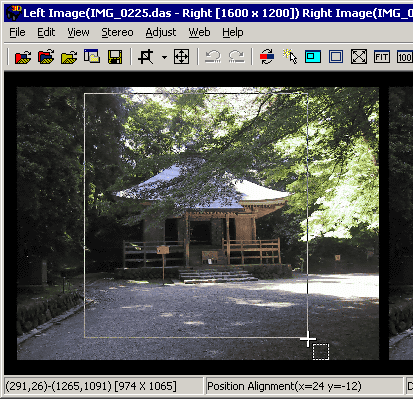Viewport: 413px width, 399px height.
Task: Click the yellow open folder icon
Action: tap(69, 57)
